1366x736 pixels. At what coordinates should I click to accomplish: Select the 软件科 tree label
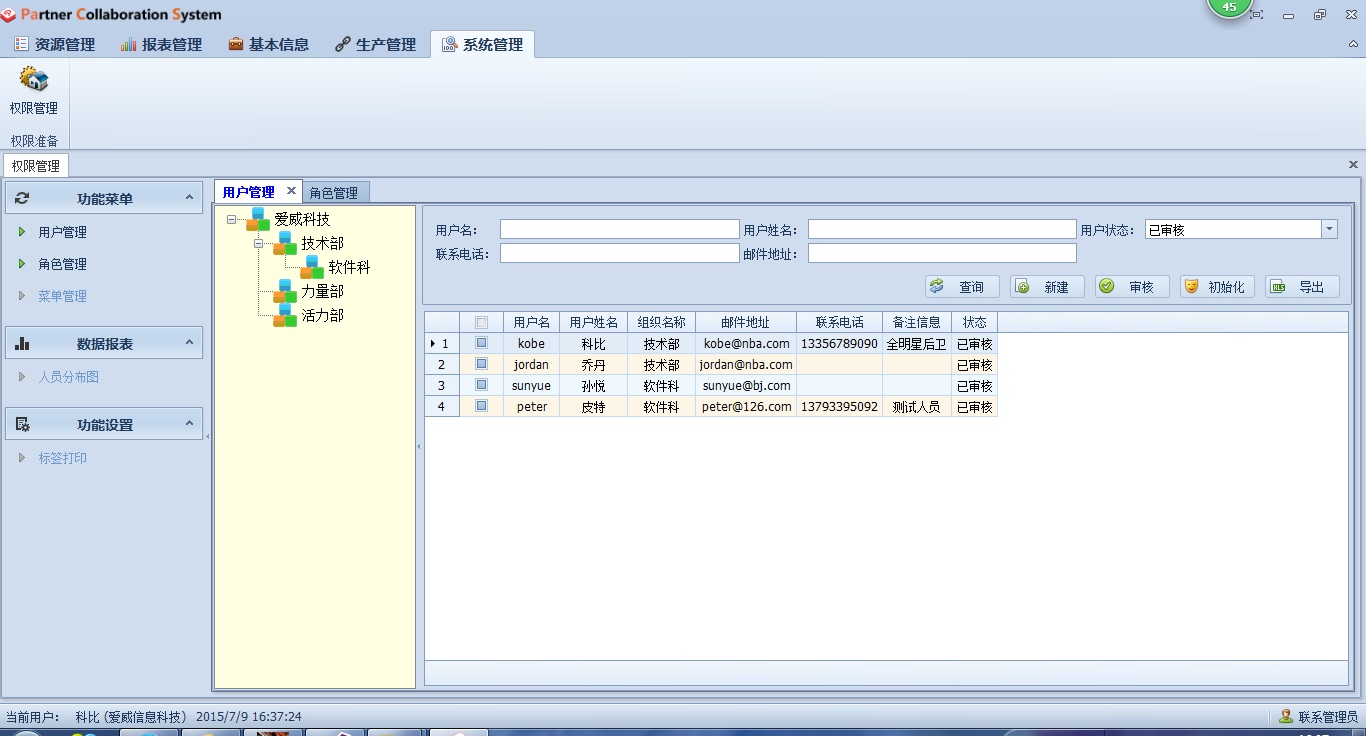[350, 267]
